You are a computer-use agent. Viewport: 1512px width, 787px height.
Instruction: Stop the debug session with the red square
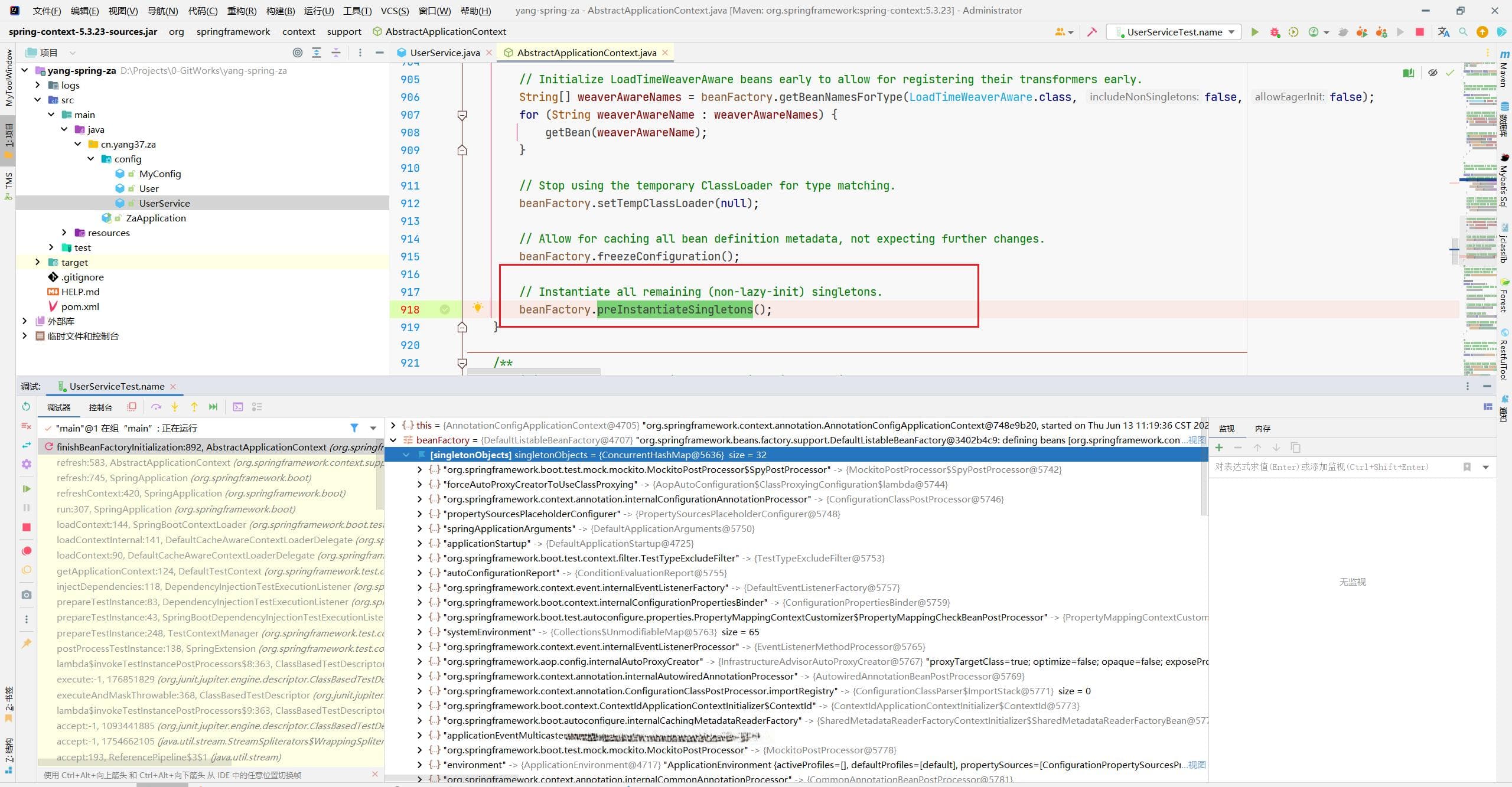(x=26, y=527)
